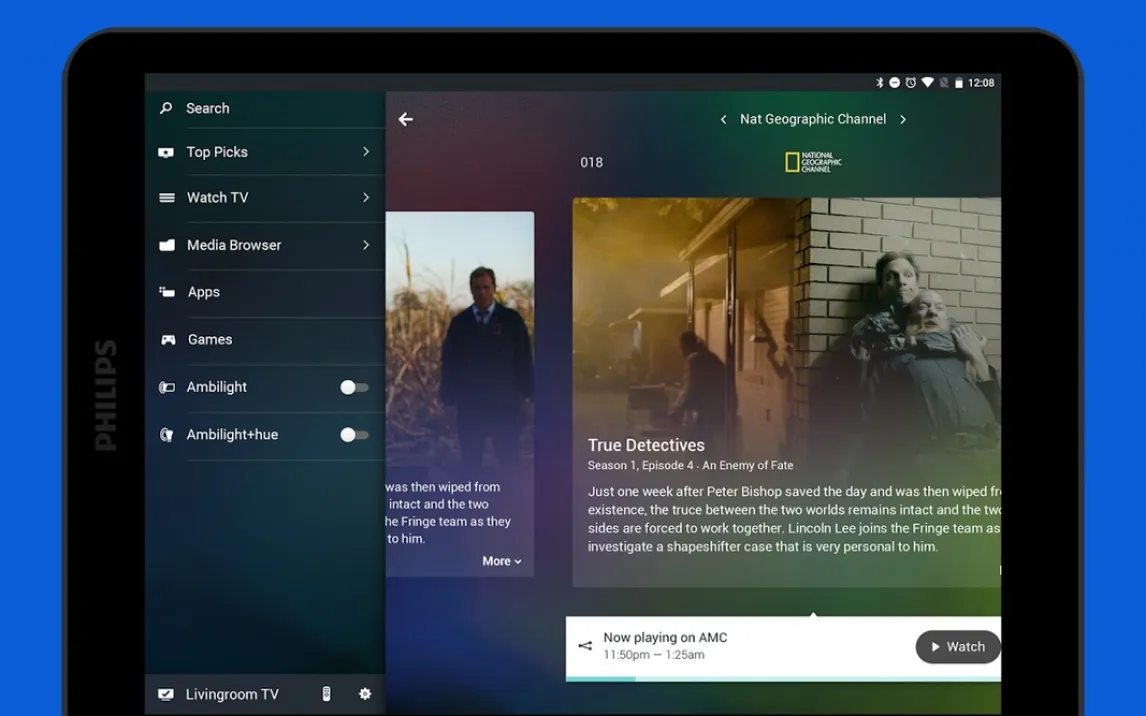
Task: Select the True Detectives program card
Action: pyautogui.click(x=786, y=390)
